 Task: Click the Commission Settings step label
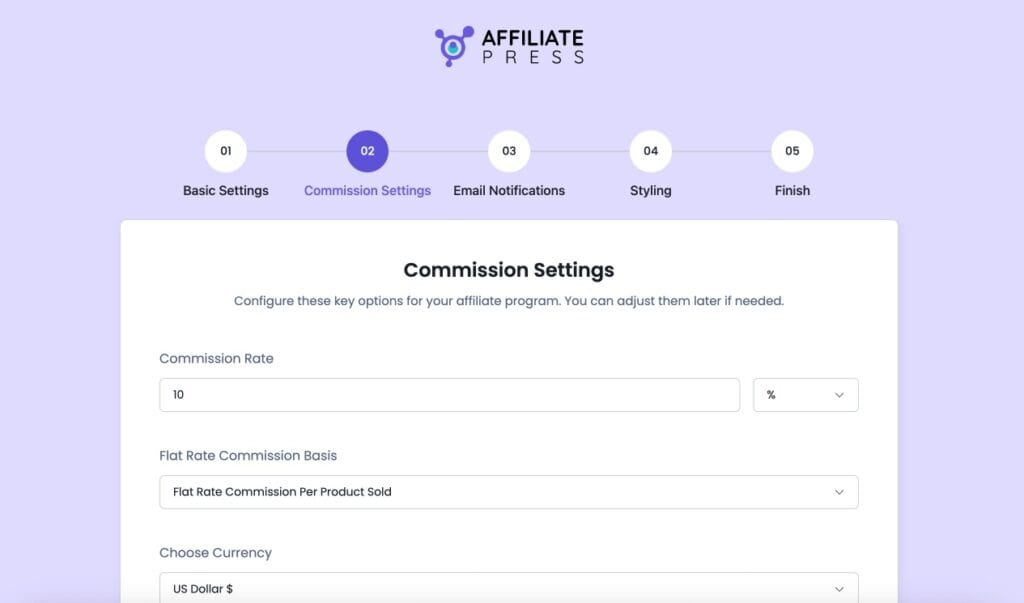coord(366,190)
